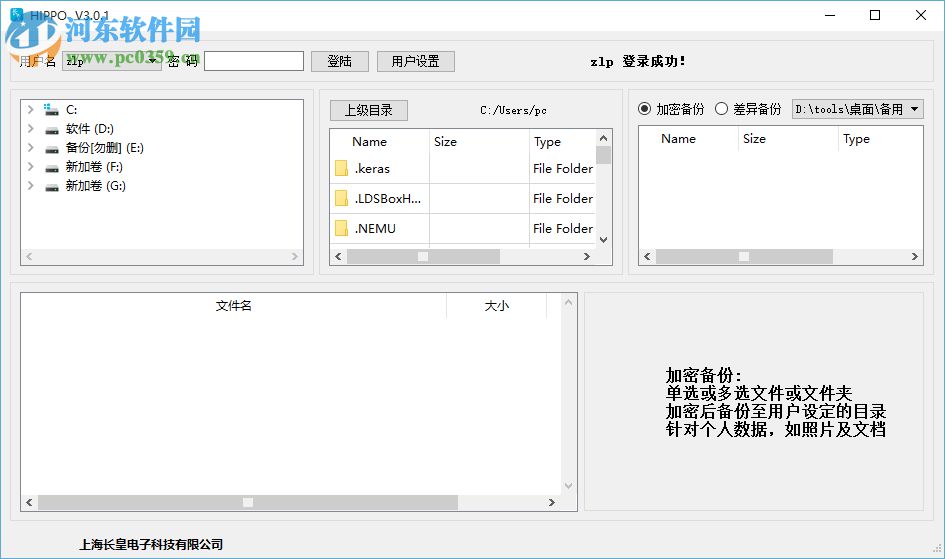Viewport: 945px width, 559px height.
Task: Open the D:\tools\桌面\备用 backup path dropdown
Action: (858, 109)
